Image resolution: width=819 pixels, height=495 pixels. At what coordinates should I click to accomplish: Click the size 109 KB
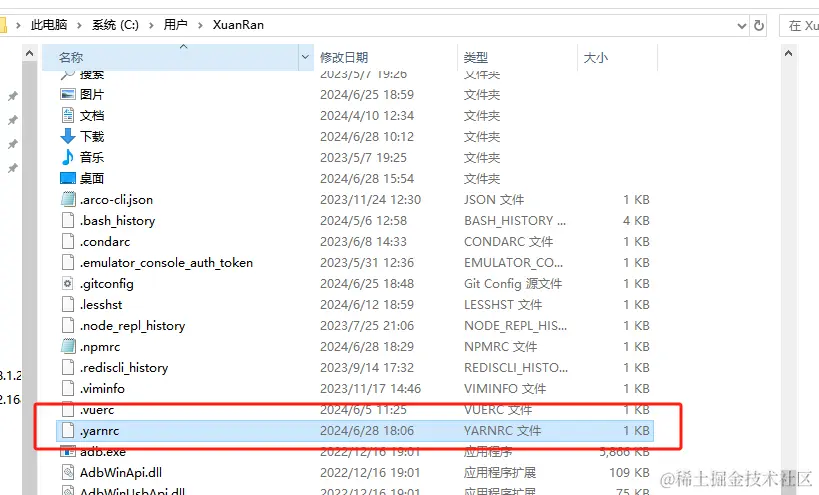coord(629,473)
